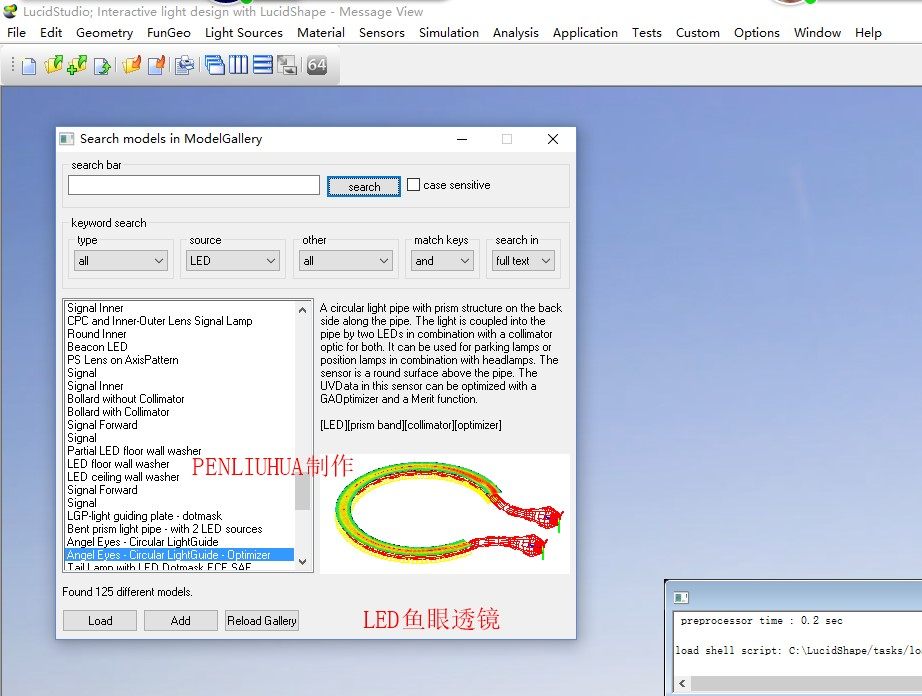Click the Cascade windows toolbar icon

pyautogui.click(x=215, y=65)
